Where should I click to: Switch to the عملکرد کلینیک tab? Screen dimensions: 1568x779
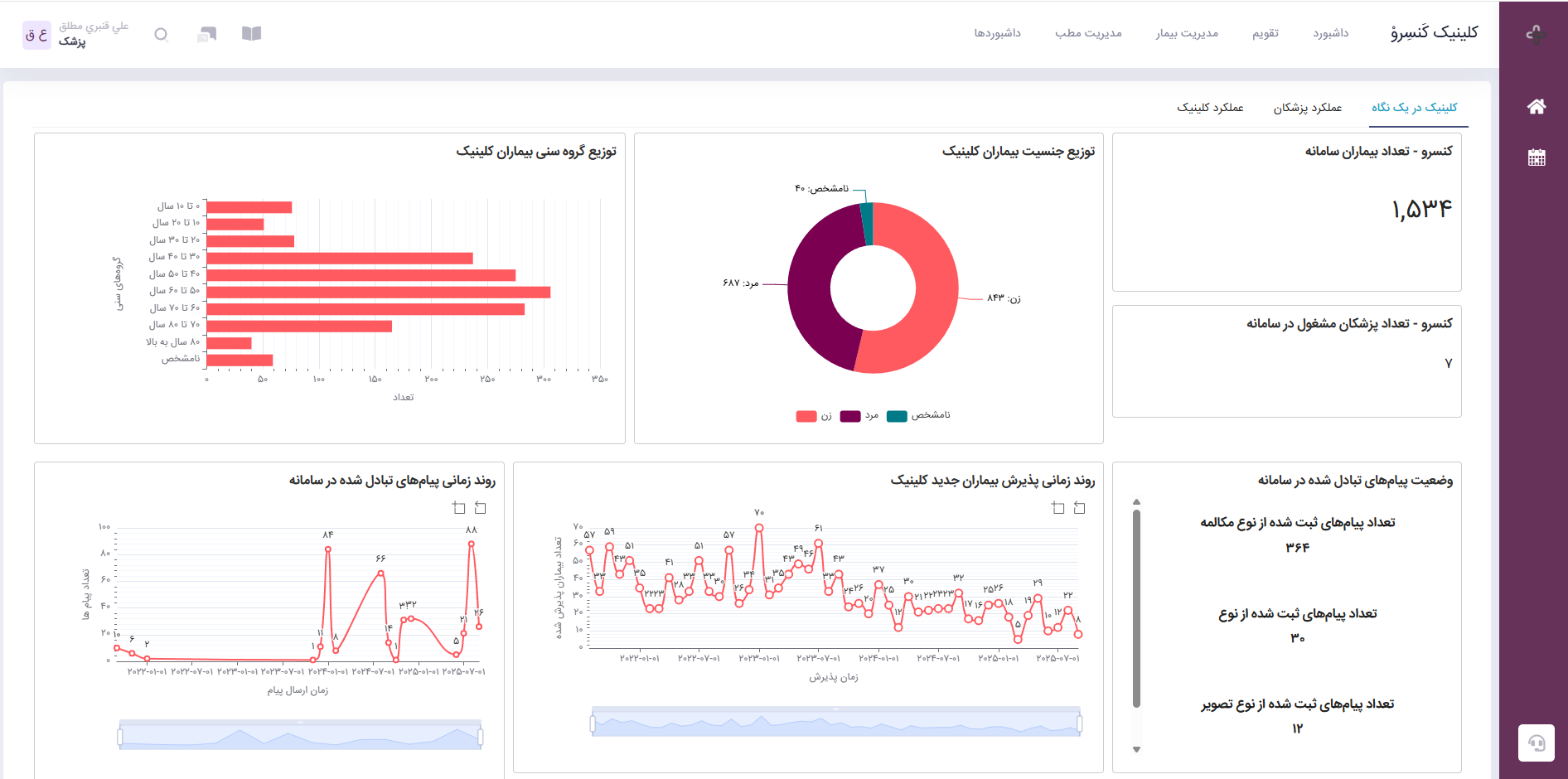(1210, 108)
